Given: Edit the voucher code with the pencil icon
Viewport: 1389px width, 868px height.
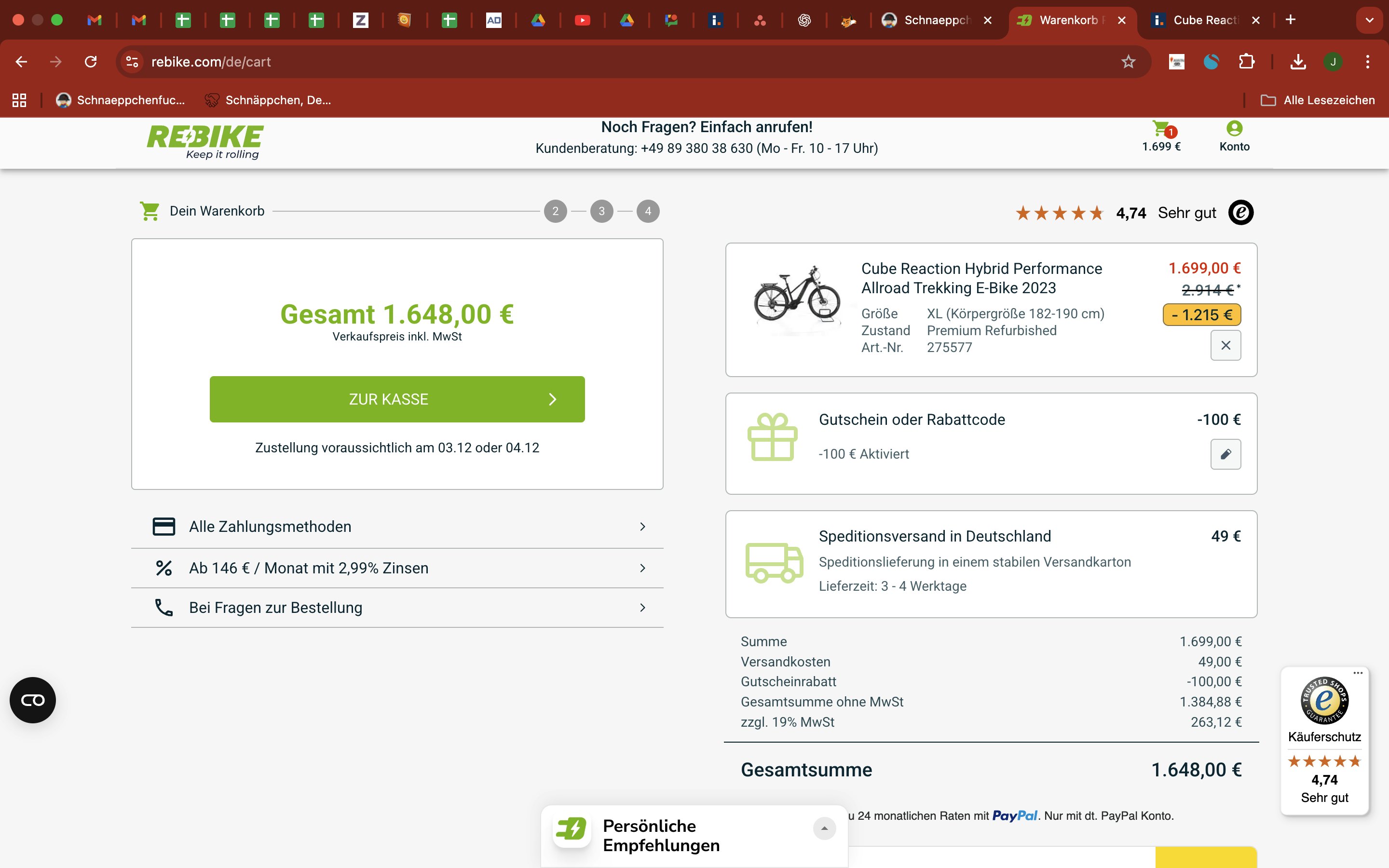Looking at the screenshot, I should 1226,454.
